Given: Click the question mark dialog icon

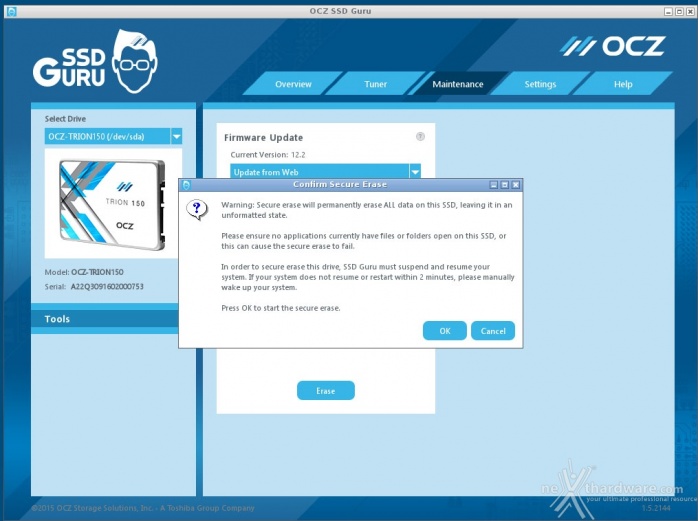Looking at the screenshot, I should point(197,209).
